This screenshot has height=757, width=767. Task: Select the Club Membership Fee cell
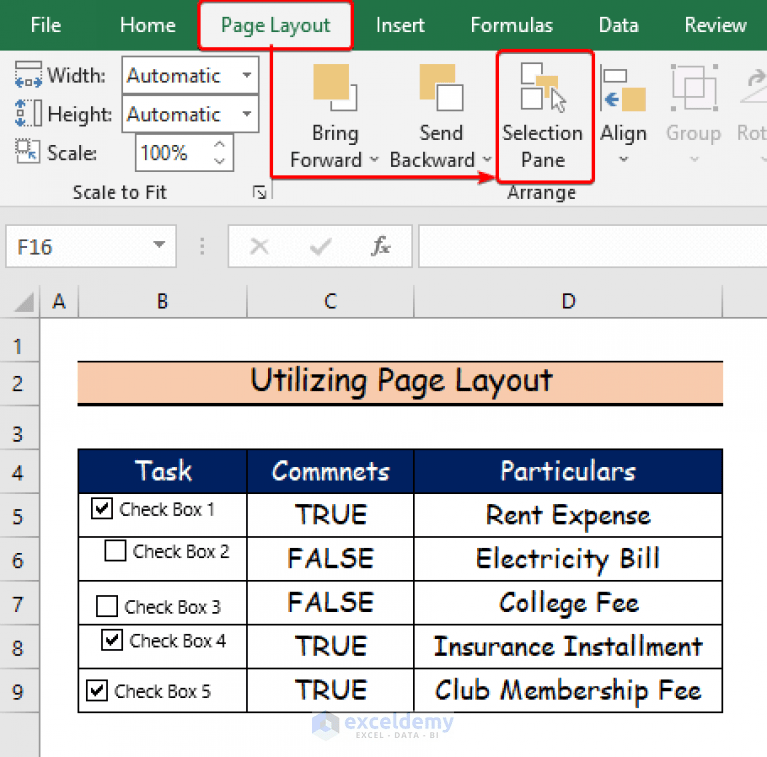pyautogui.click(x=568, y=690)
